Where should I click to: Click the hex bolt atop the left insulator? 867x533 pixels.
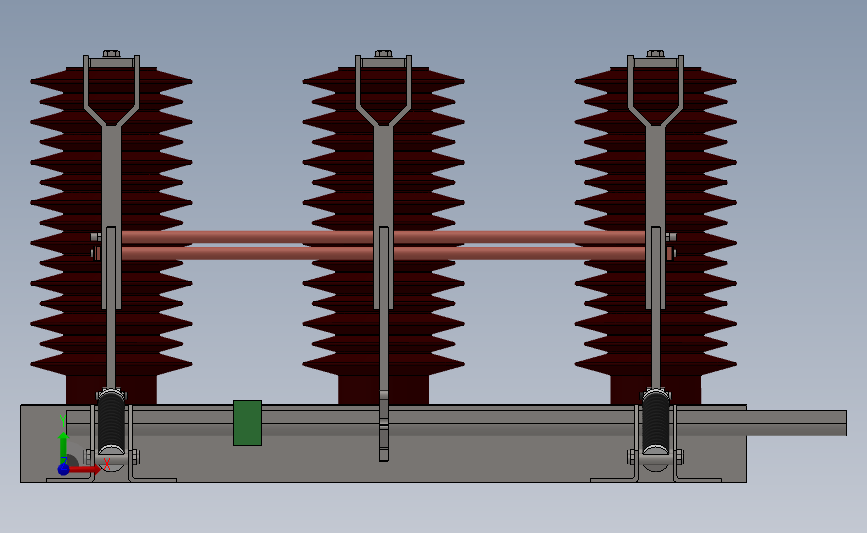(x=111, y=54)
